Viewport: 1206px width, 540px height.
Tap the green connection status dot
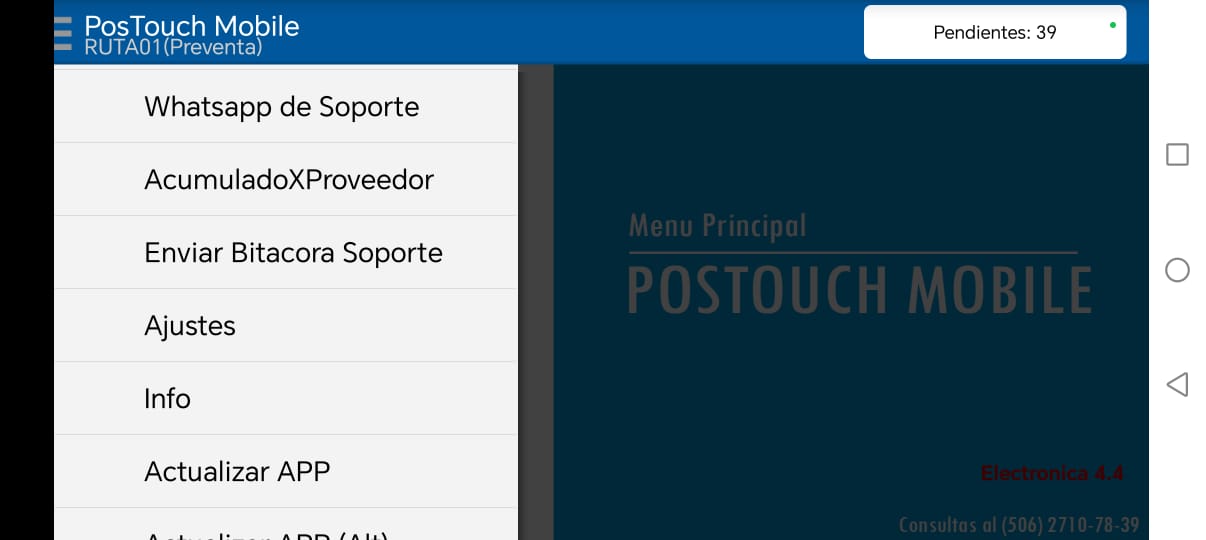tap(1113, 24)
